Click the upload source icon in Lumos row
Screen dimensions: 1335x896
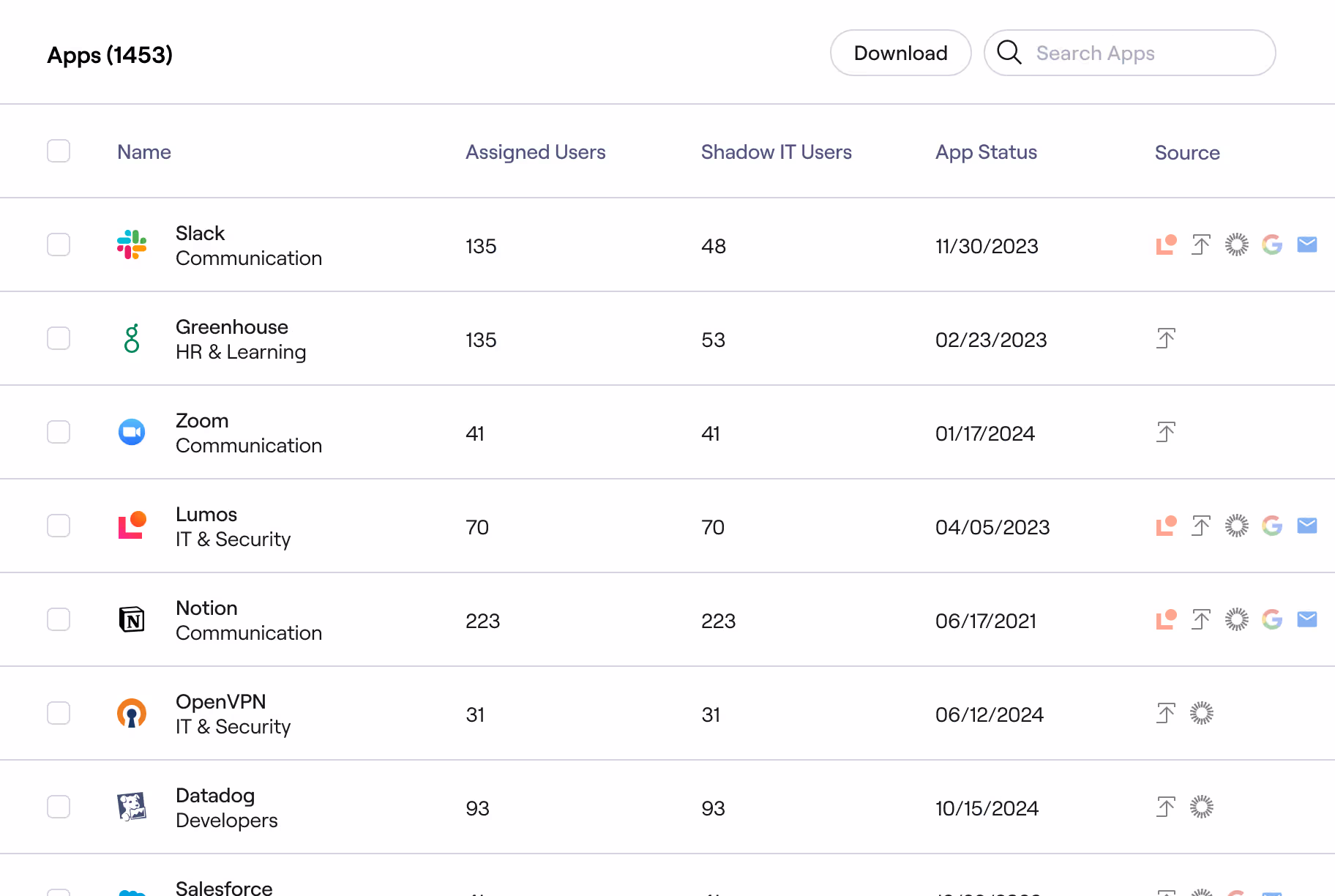1201,526
